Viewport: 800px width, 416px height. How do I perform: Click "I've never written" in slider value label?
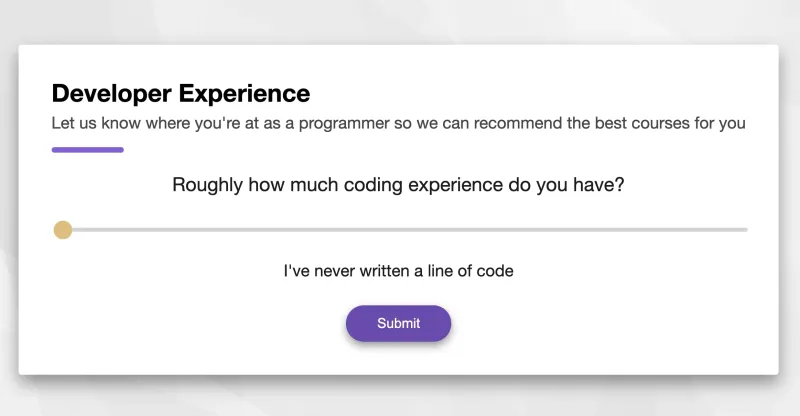coord(345,270)
